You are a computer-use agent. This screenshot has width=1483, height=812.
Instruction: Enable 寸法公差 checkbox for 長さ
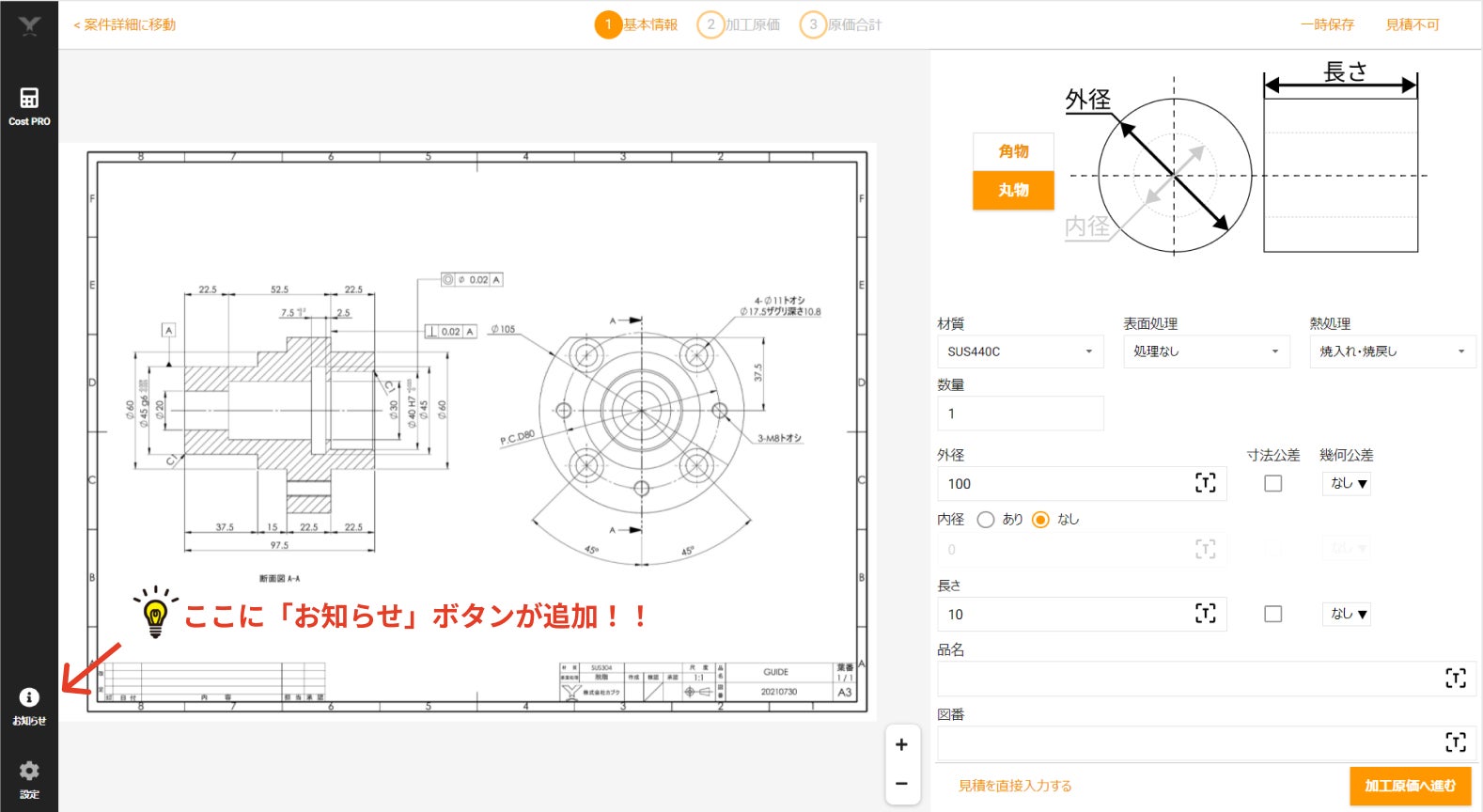[x=1273, y=614]
